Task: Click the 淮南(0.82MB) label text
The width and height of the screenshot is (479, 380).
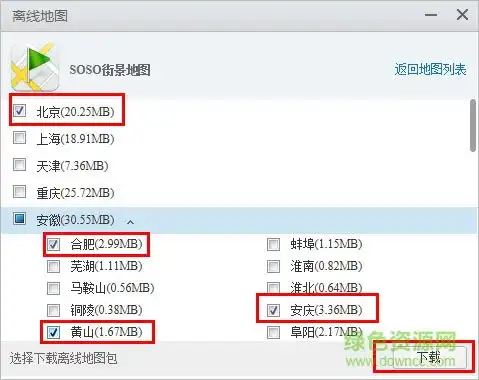Action: 326,266
